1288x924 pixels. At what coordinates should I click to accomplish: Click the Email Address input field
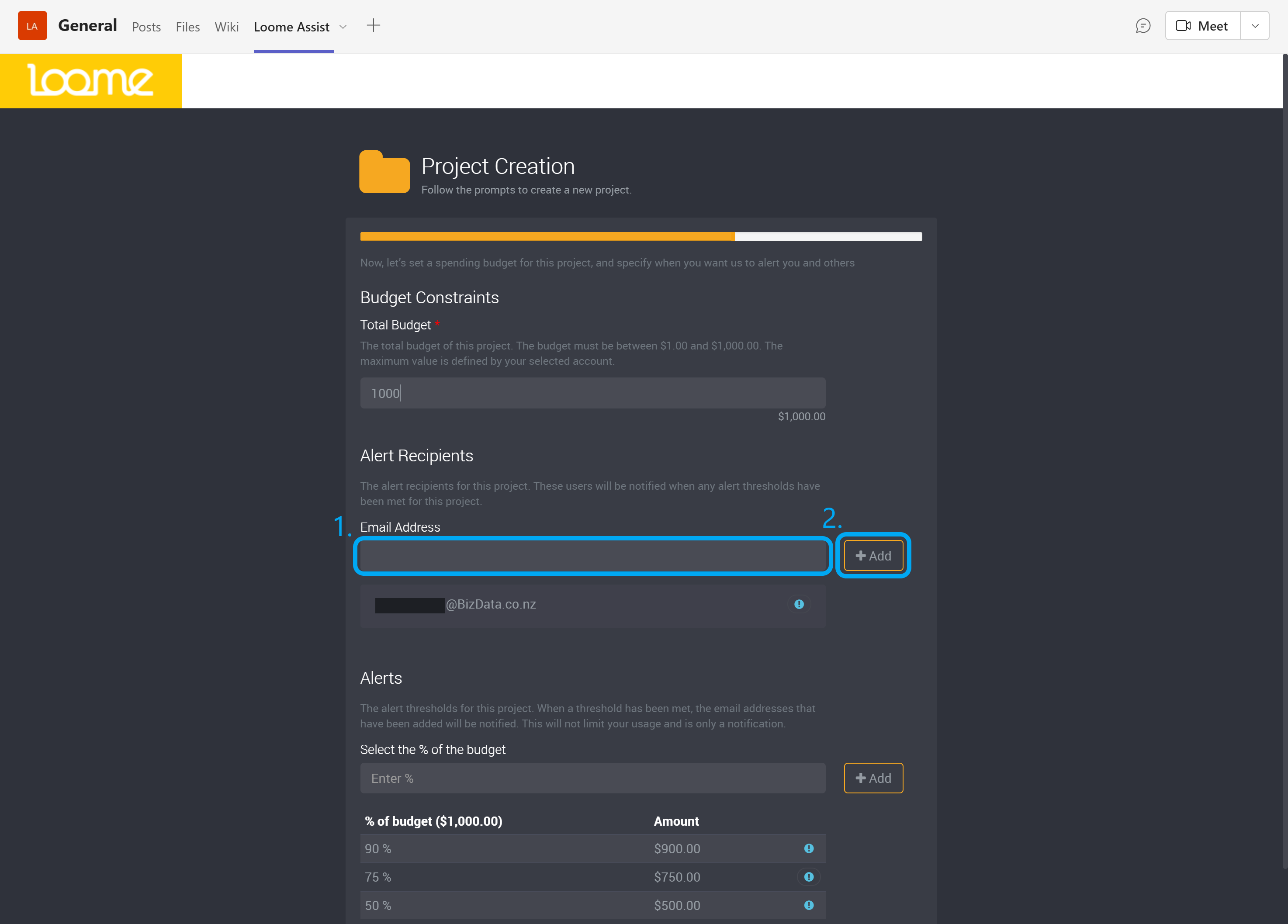click(592, 555)
